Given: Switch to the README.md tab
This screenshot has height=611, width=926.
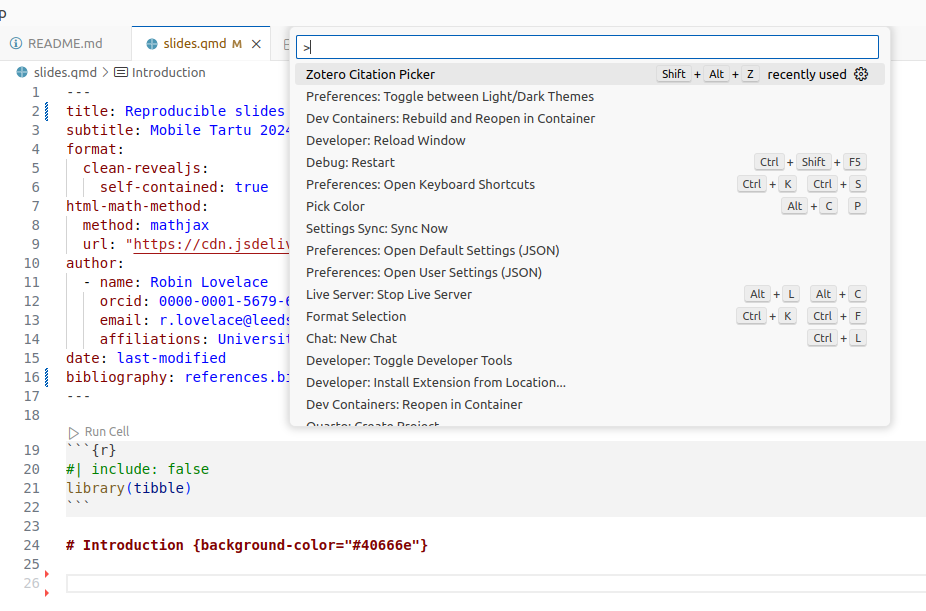Looking at the screenshot, I should point(64,44).
